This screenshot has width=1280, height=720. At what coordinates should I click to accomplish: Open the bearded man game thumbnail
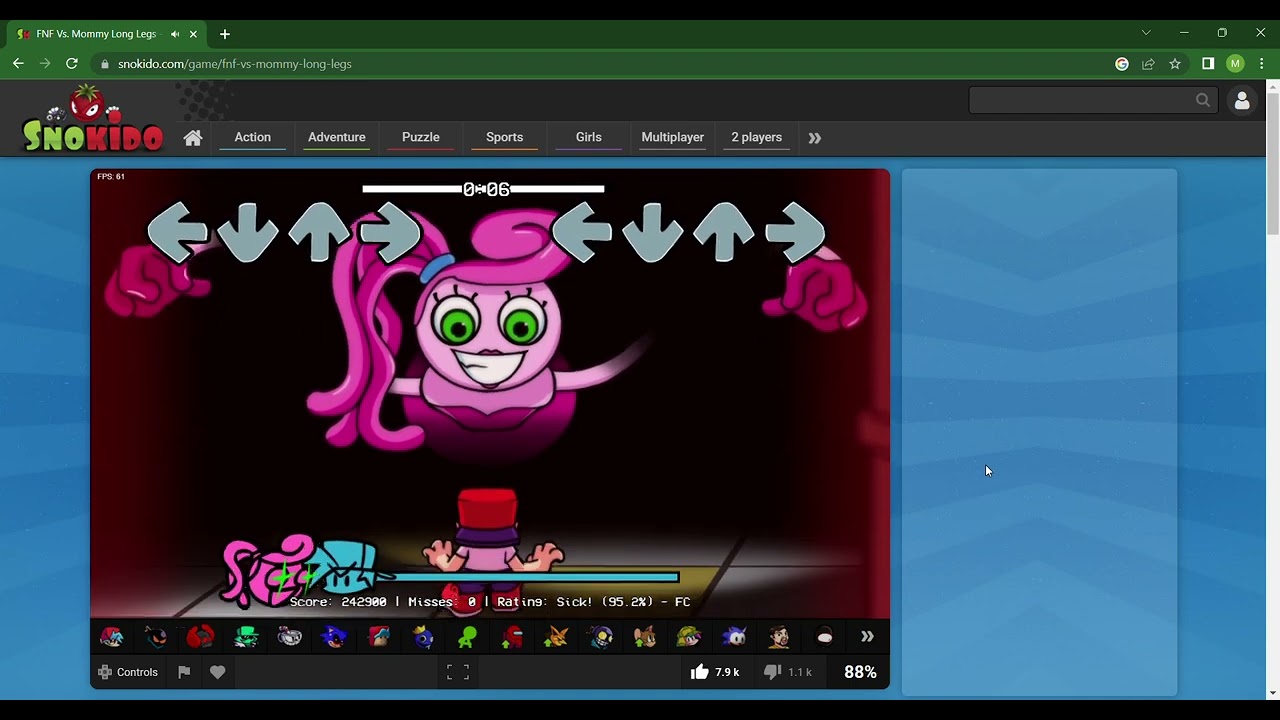tap(779, 636)
